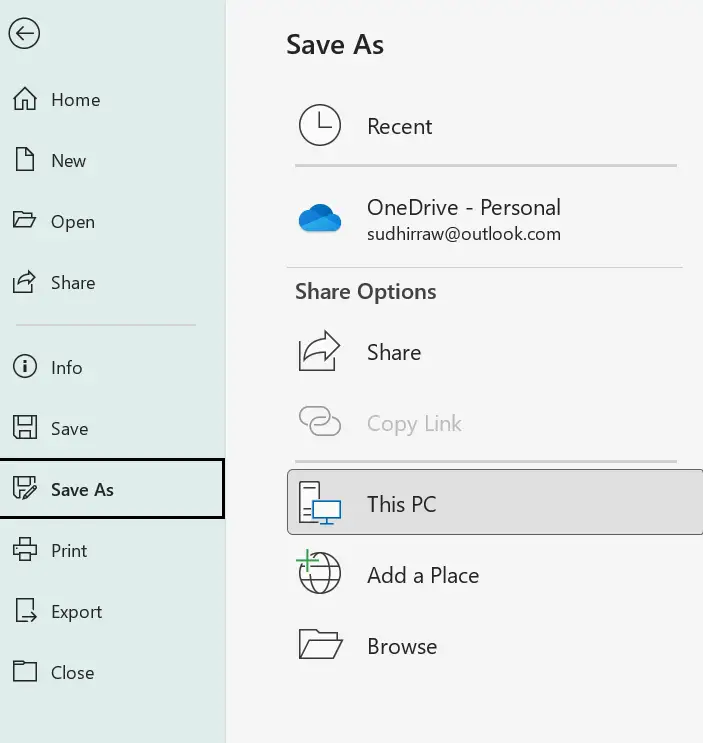Screen dimensions: 703x743
Task: Click the OneDrive cloud icon
Action: pyautogui.click(x=320, y=219)
